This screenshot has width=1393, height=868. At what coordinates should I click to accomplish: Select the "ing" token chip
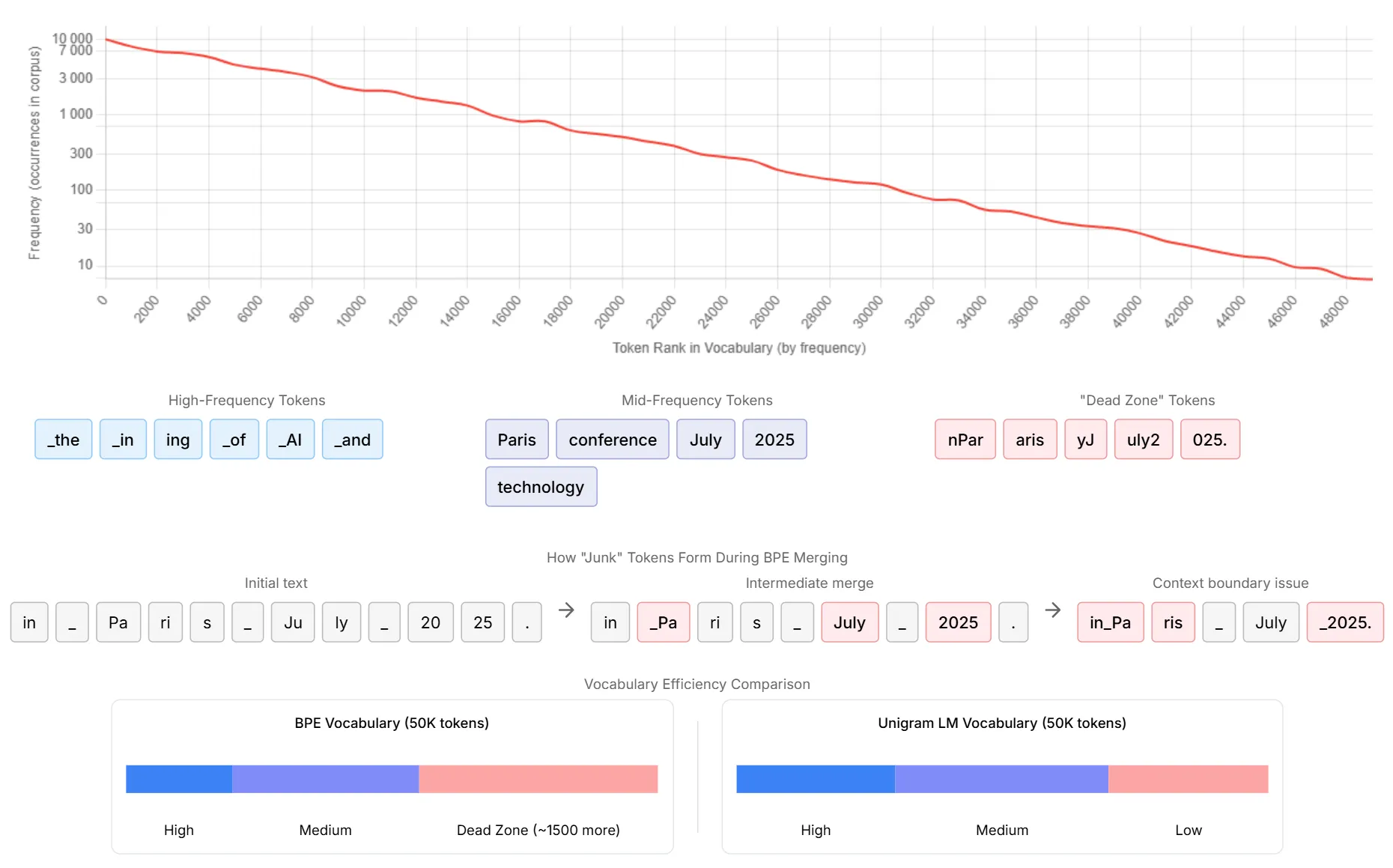click(177, 440)
